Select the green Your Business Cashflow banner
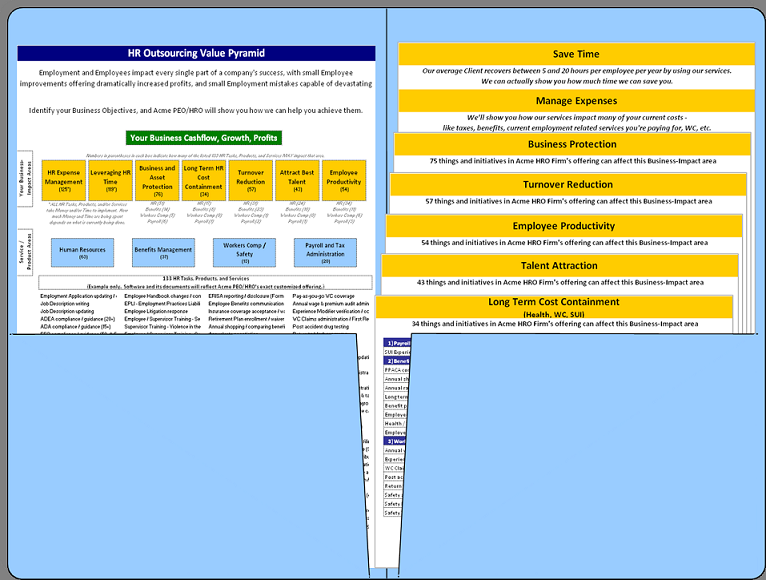Viewport: 766px width, 580px height. point(204,137)
